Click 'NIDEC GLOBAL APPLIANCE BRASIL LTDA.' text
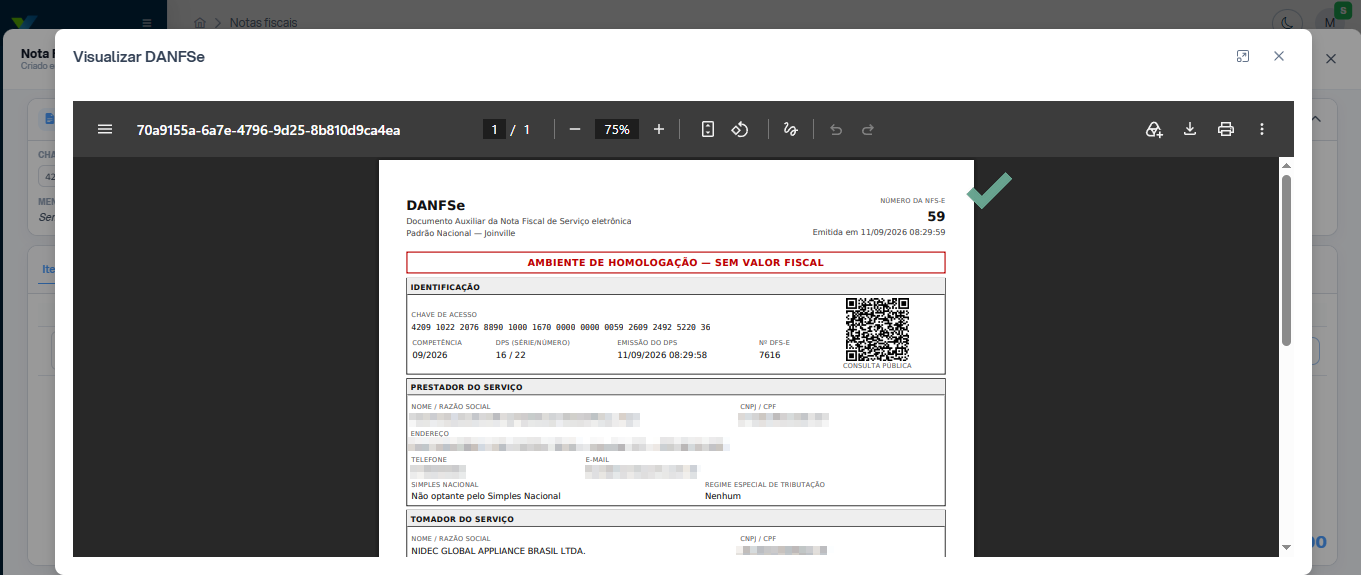The image size is (1361, 575). [x=498, y=551]
